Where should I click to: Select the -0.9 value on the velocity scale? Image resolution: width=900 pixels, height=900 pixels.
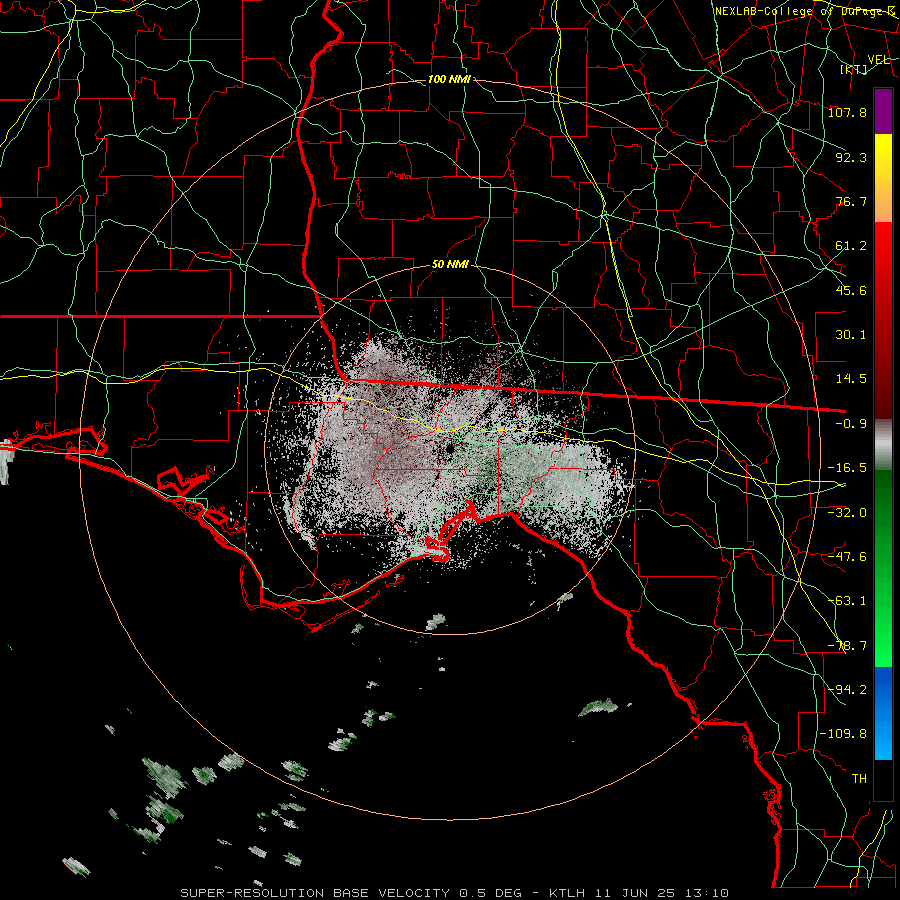tap(851, 424)
